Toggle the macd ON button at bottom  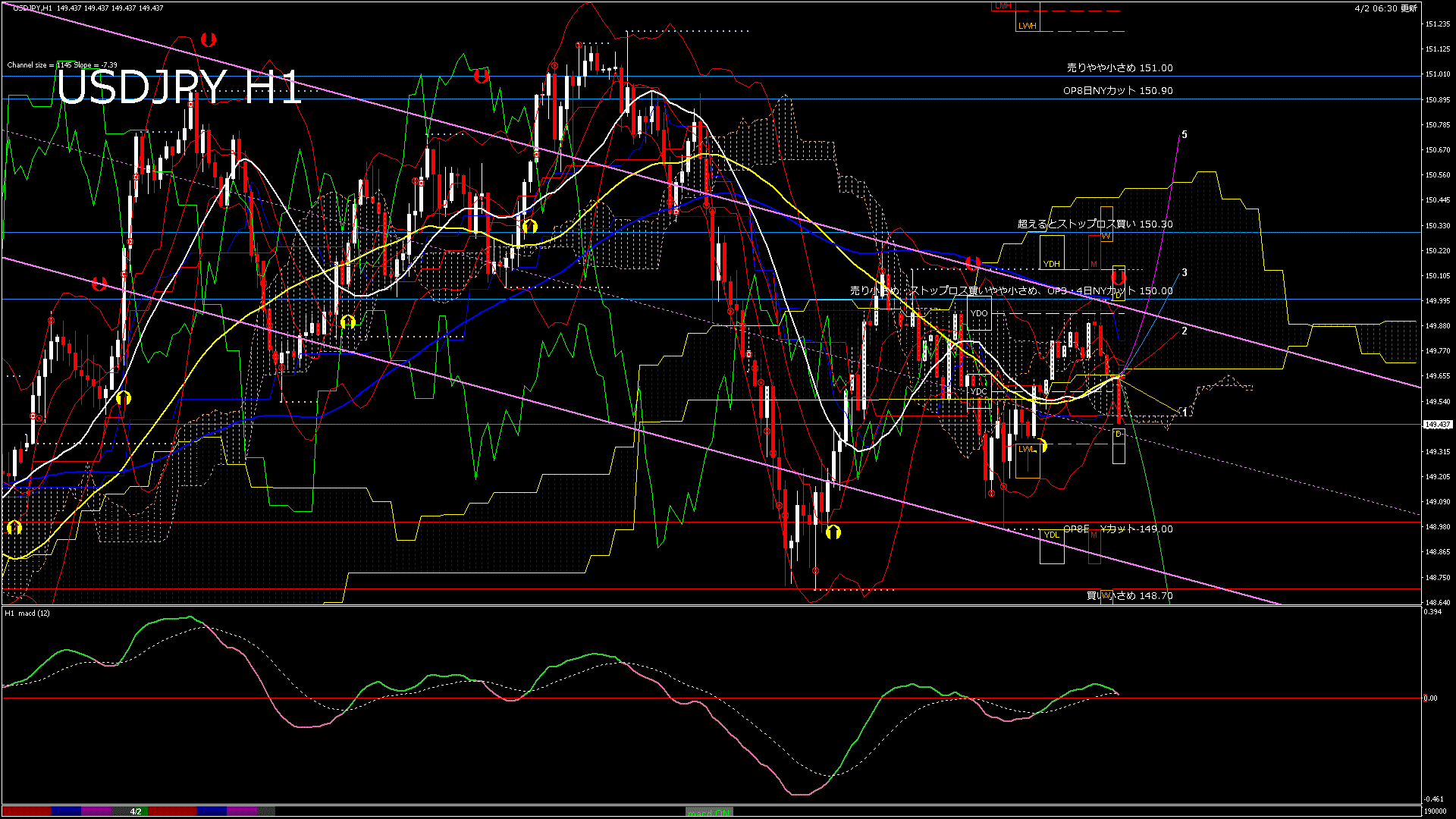pos(709,812)
